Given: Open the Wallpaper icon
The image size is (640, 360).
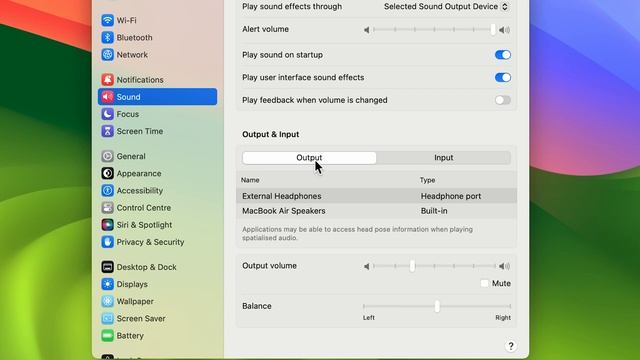Looking at the screenshot, I should (x=107, y=301).
